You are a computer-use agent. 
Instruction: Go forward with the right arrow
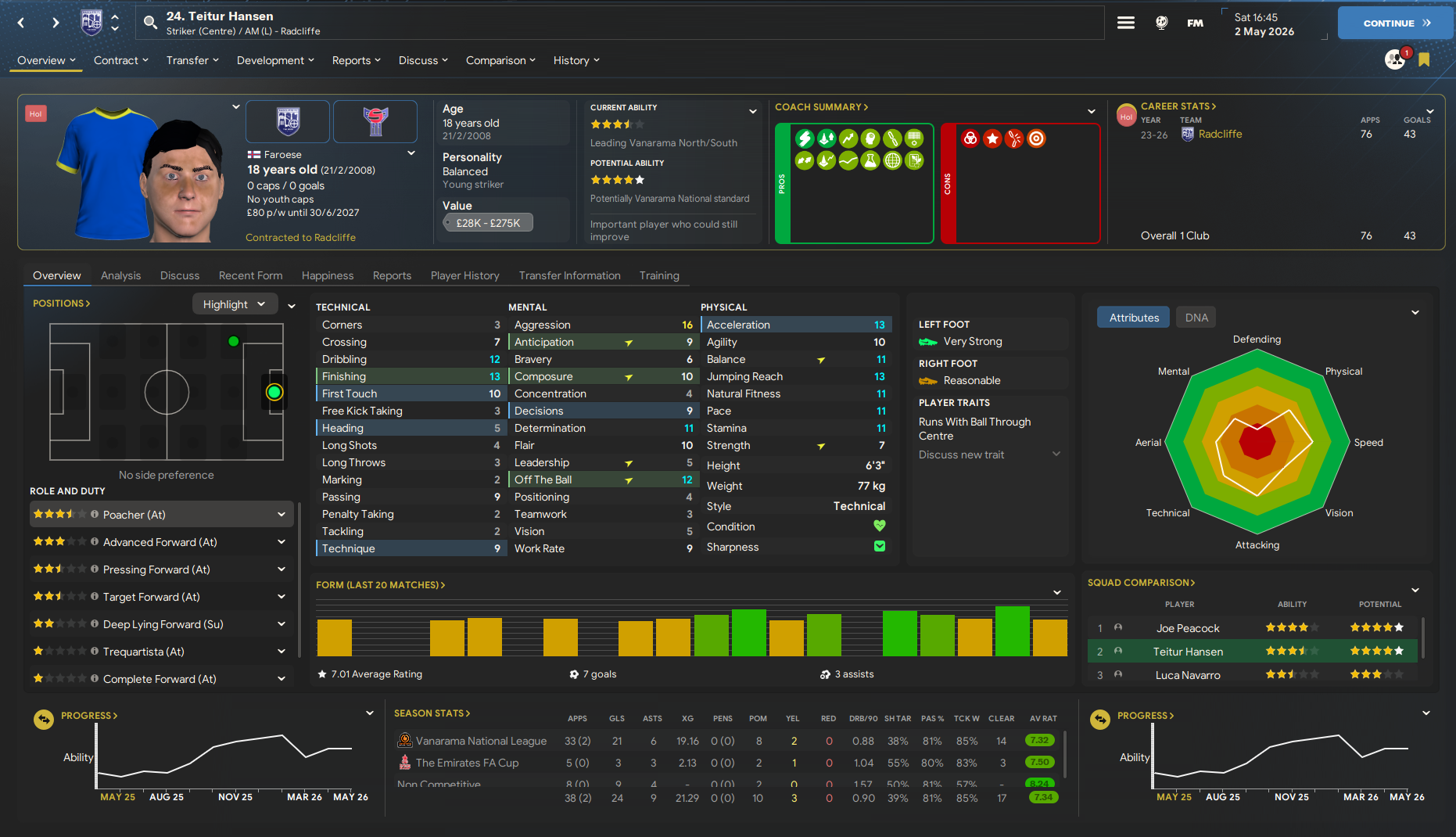pos(56,23)
